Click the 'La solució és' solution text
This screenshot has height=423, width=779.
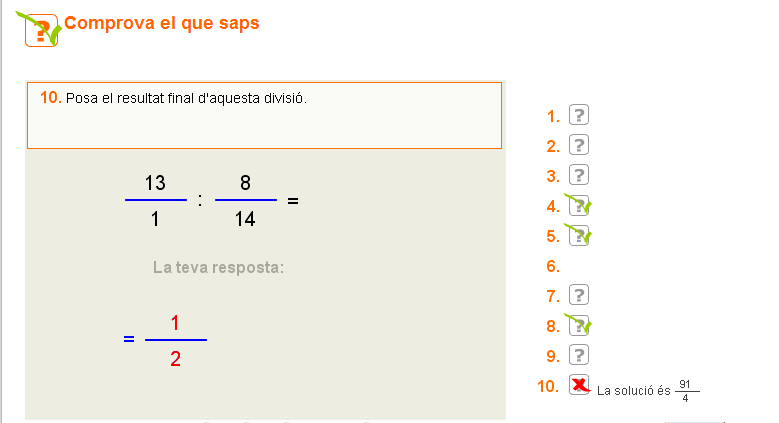pos(633,391)
